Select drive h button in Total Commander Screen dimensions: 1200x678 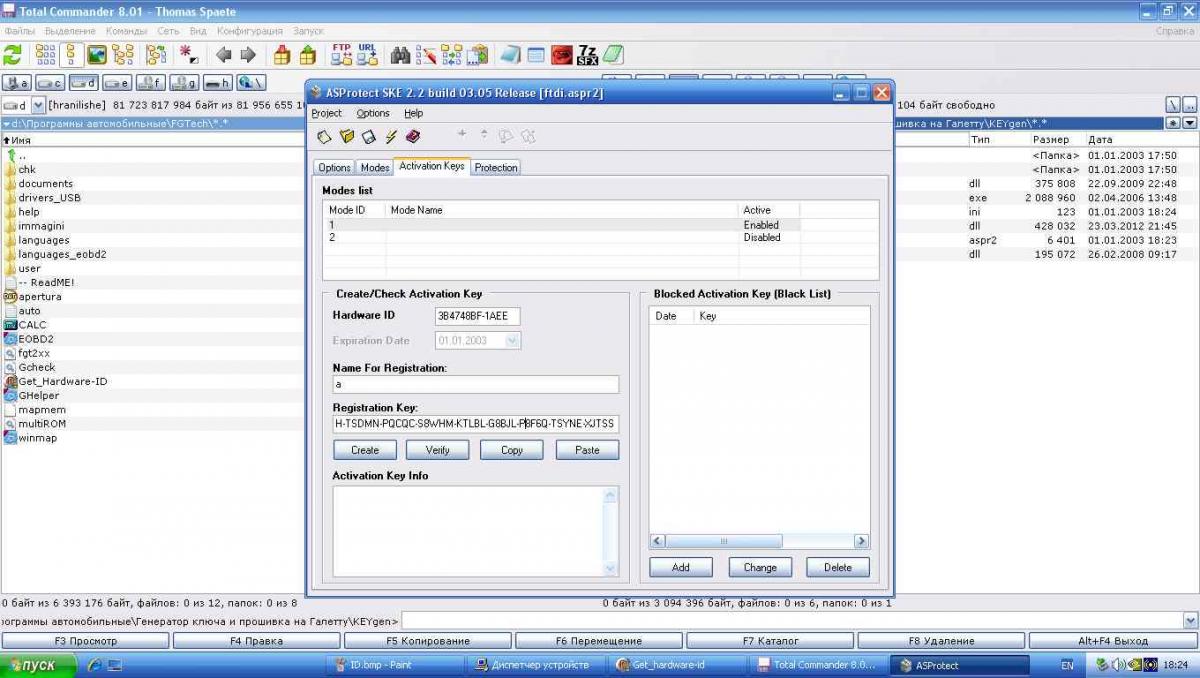point(218,83)
